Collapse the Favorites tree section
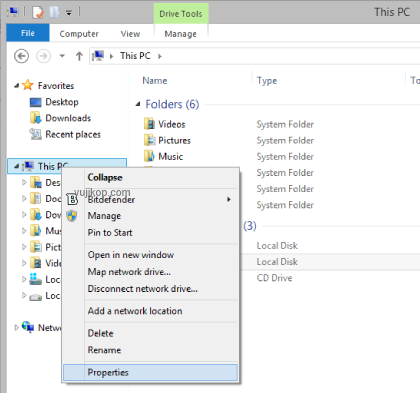 pyautogui.click(x=16, y=86)
